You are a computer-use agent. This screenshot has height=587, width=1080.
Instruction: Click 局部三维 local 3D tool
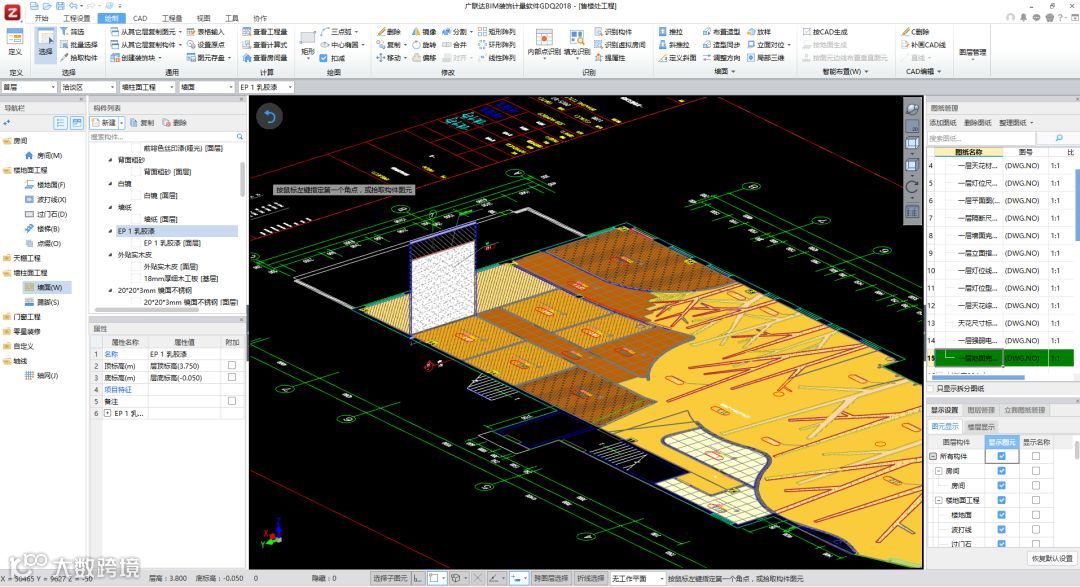click(766, 58)
